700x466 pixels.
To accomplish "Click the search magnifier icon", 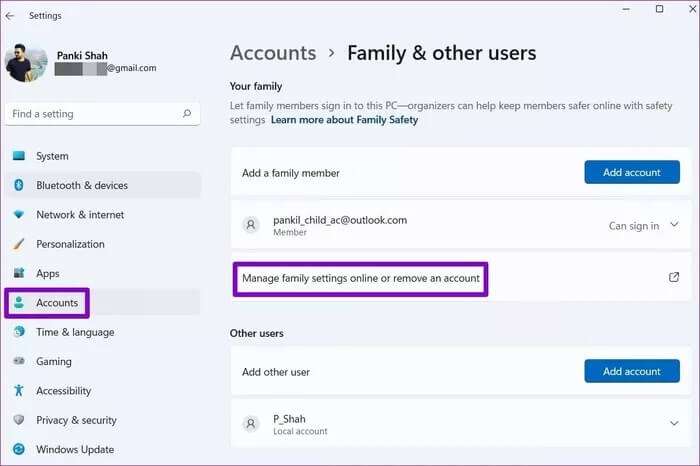I will [x=187, y=114].
